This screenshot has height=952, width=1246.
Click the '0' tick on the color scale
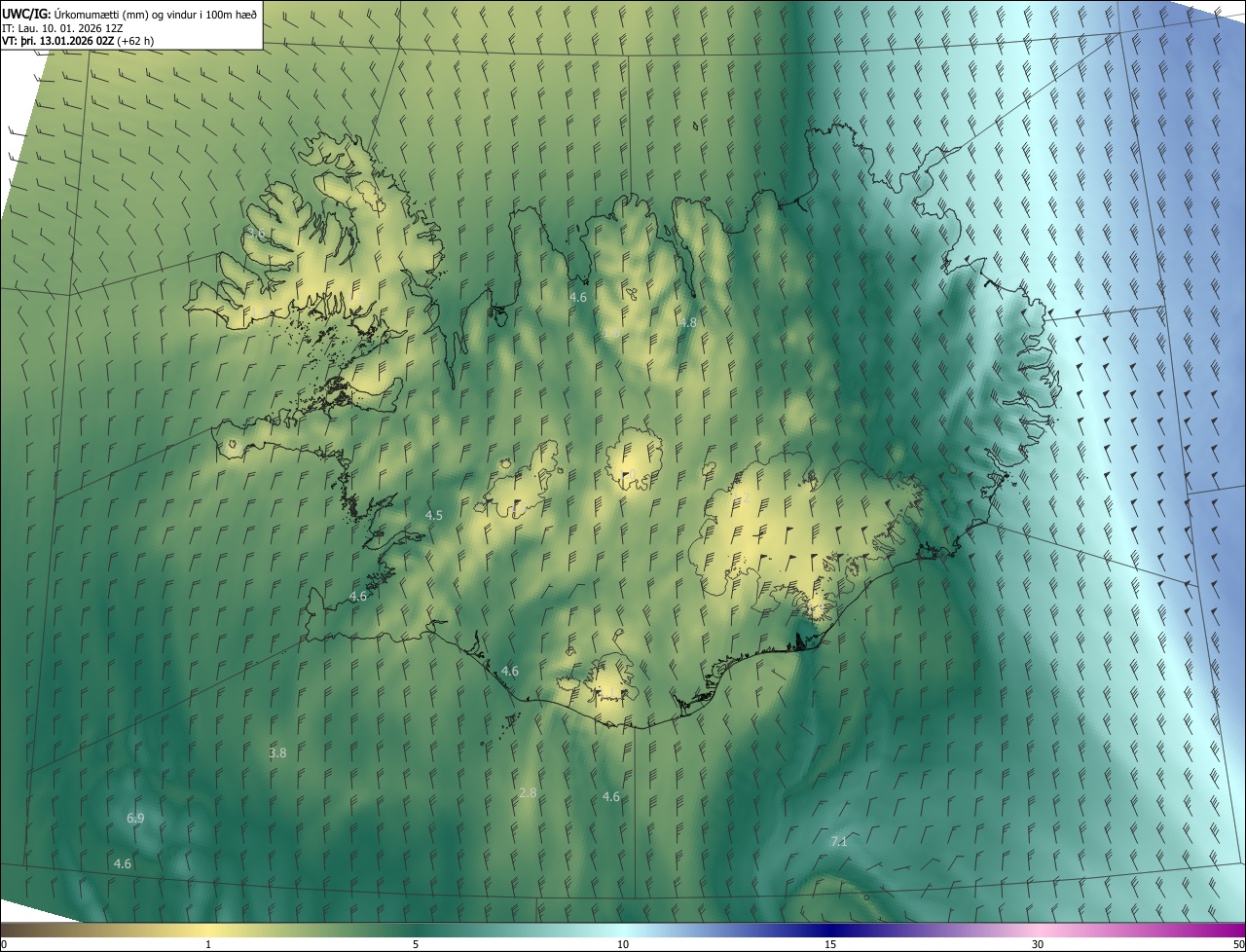click(x=3, y=945)
